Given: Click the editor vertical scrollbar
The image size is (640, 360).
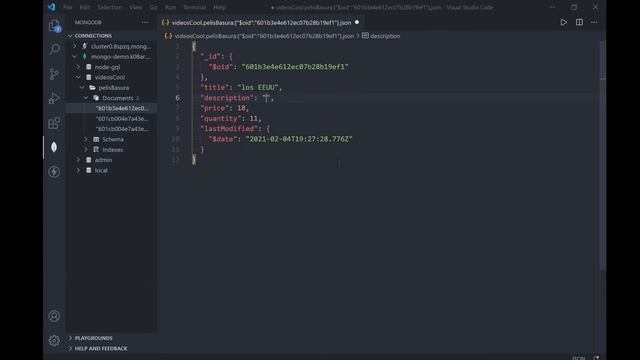Looking at the screenshot, I should pyautogui.click(x=602, y=155).
